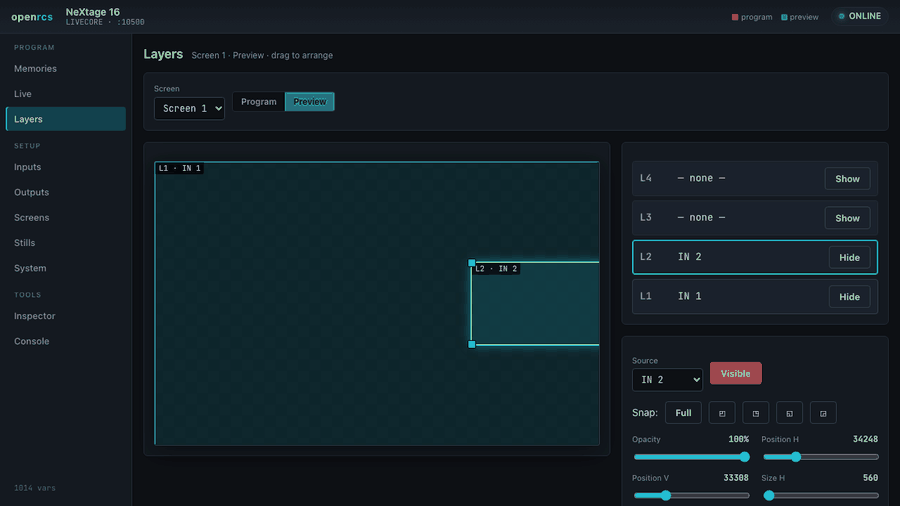
Task: Click the Layers page heading
Action: [x=163, y=55]
